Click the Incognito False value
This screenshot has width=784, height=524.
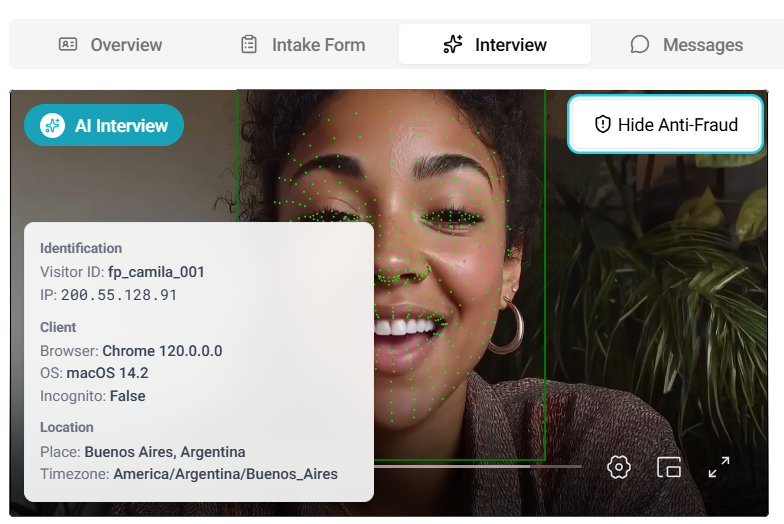pos(127,396)
